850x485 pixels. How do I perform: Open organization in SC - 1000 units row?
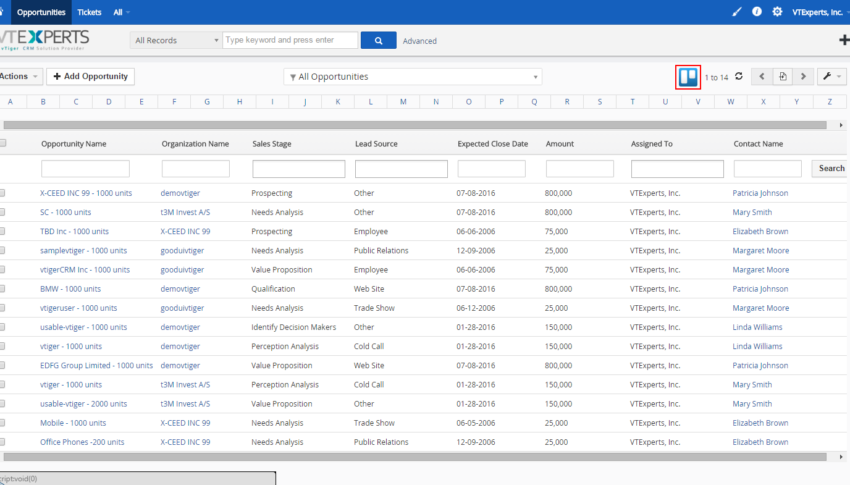click(185, 212)
